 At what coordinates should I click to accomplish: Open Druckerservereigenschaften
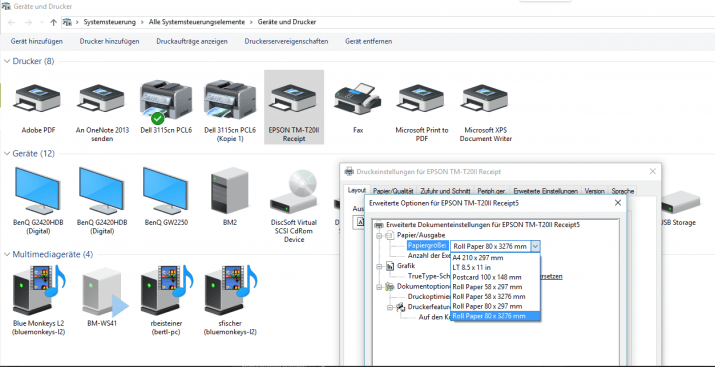286,41
